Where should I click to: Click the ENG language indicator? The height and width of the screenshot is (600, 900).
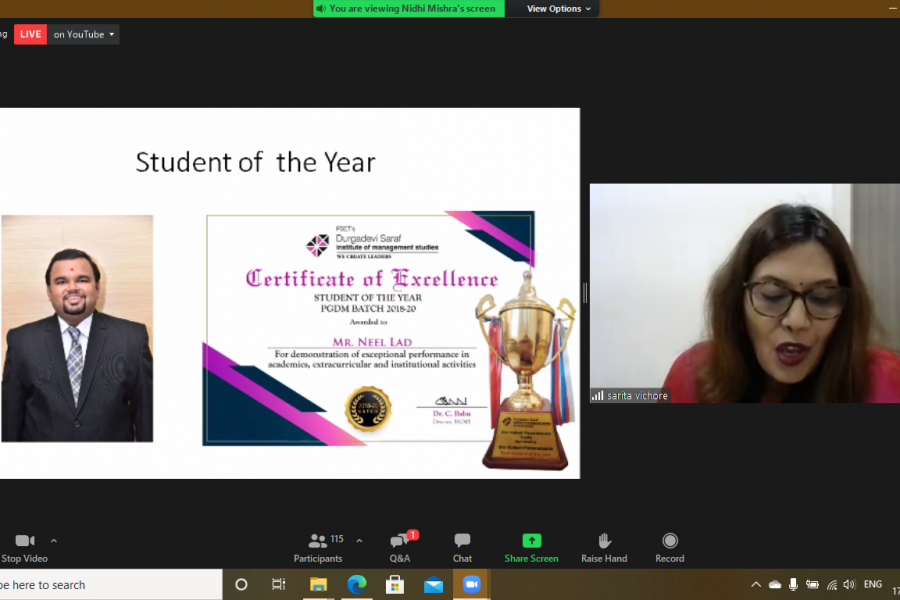(x=873, y=584)
